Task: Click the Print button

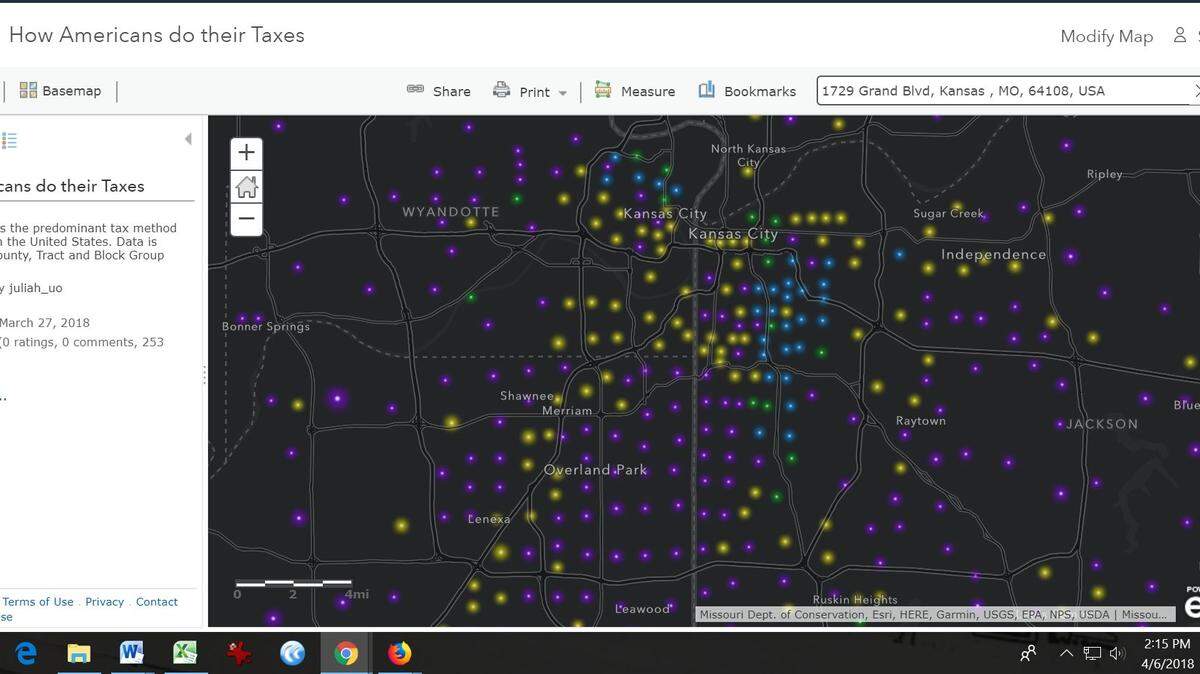Action: point(522,91)
